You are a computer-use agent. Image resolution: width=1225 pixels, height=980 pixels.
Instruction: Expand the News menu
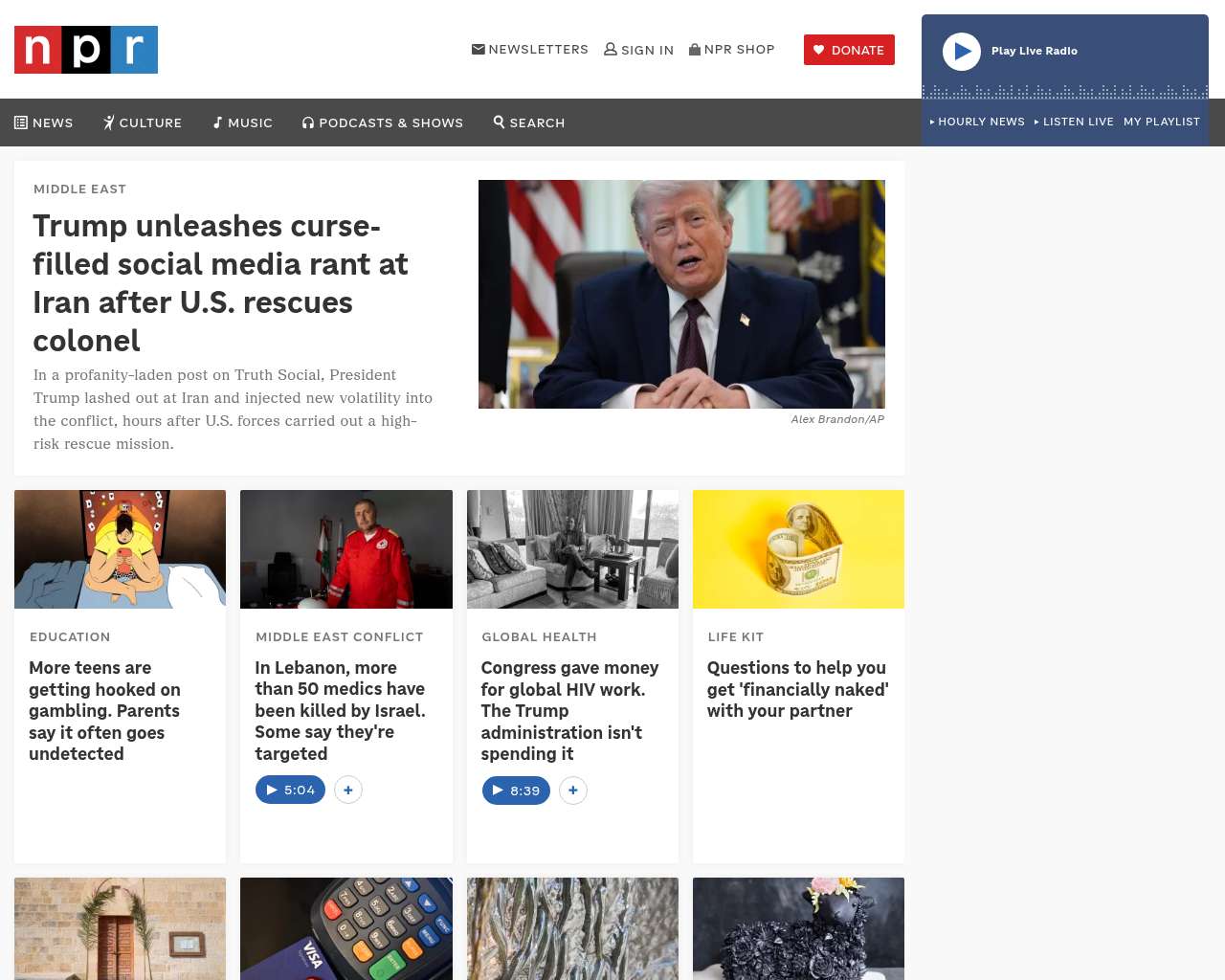coord(44,122)
